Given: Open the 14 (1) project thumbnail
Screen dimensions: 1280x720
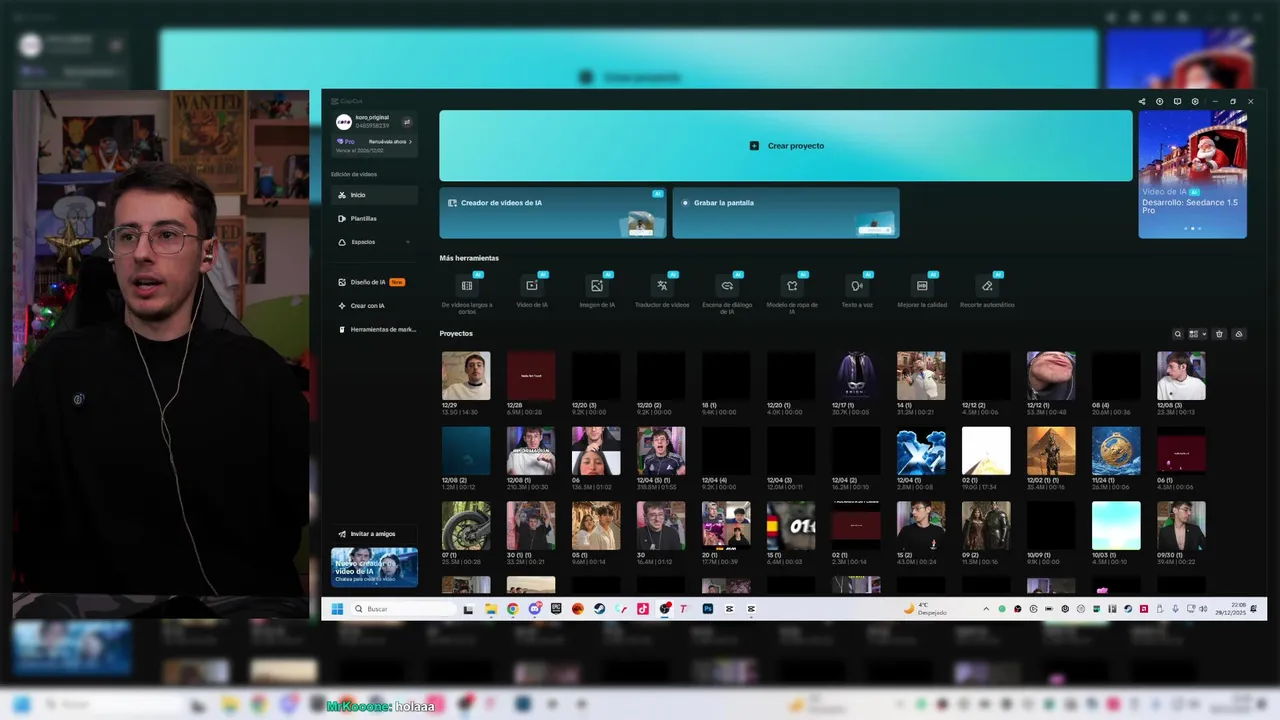Looking at the screenshot, I should tap(921, 376).
